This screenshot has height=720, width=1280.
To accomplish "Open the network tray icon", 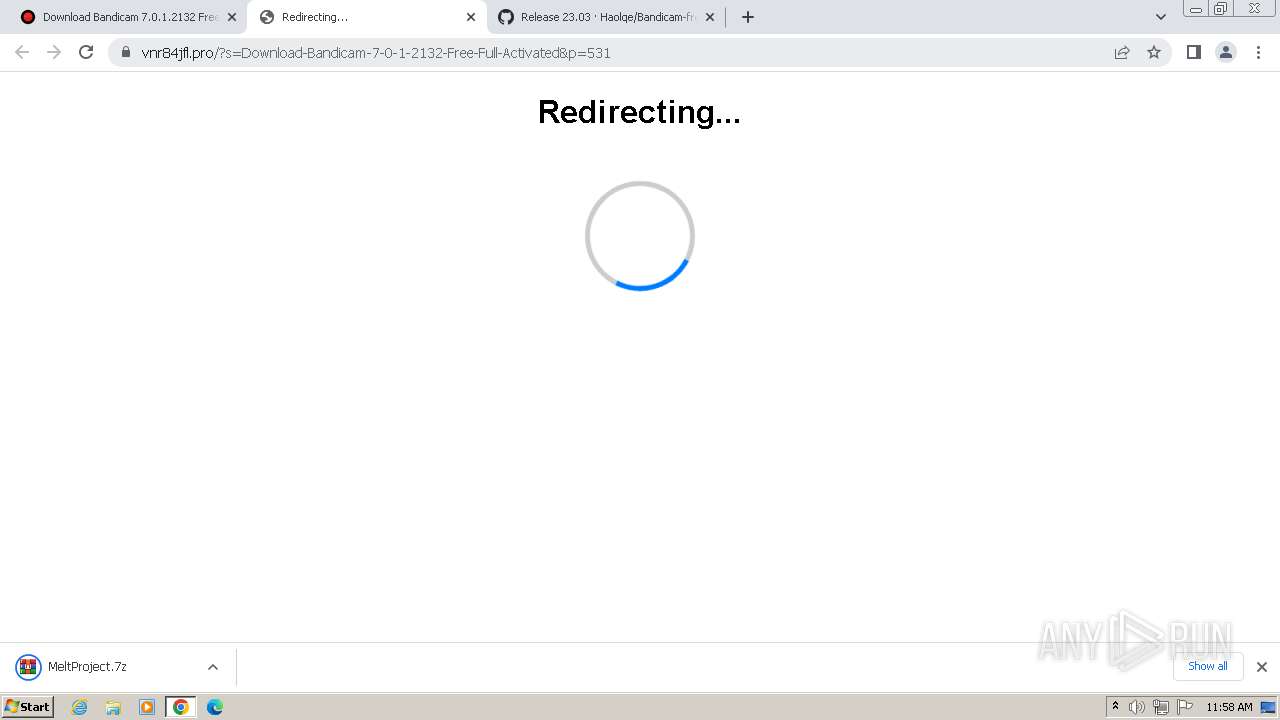I will [x=1161, y=707].
